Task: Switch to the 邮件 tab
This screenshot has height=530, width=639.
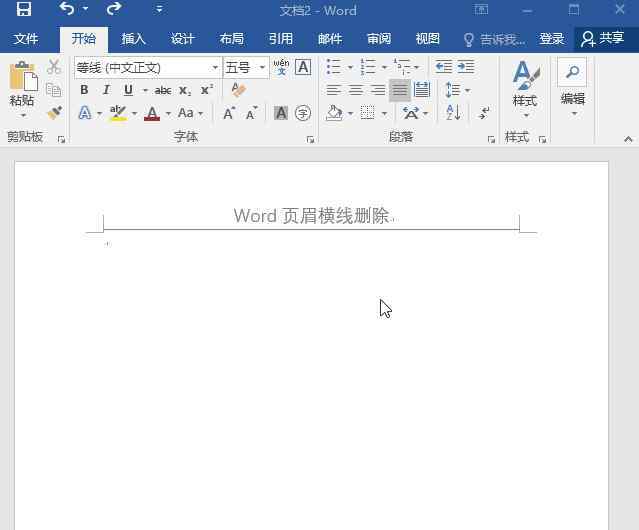Action: click(330, 39)
